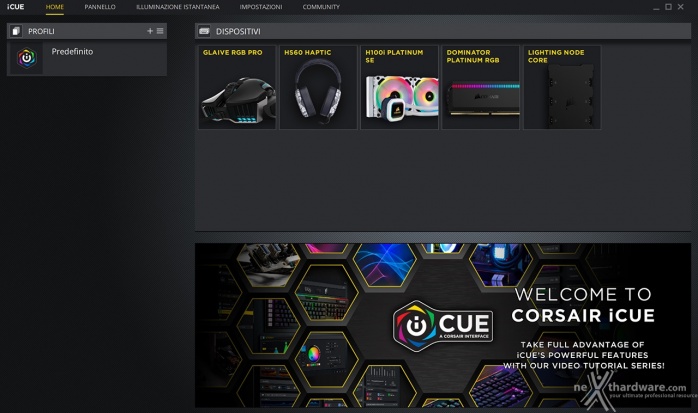
Task: Minimize the iCUE window
Action: click(x=656, y=7)
